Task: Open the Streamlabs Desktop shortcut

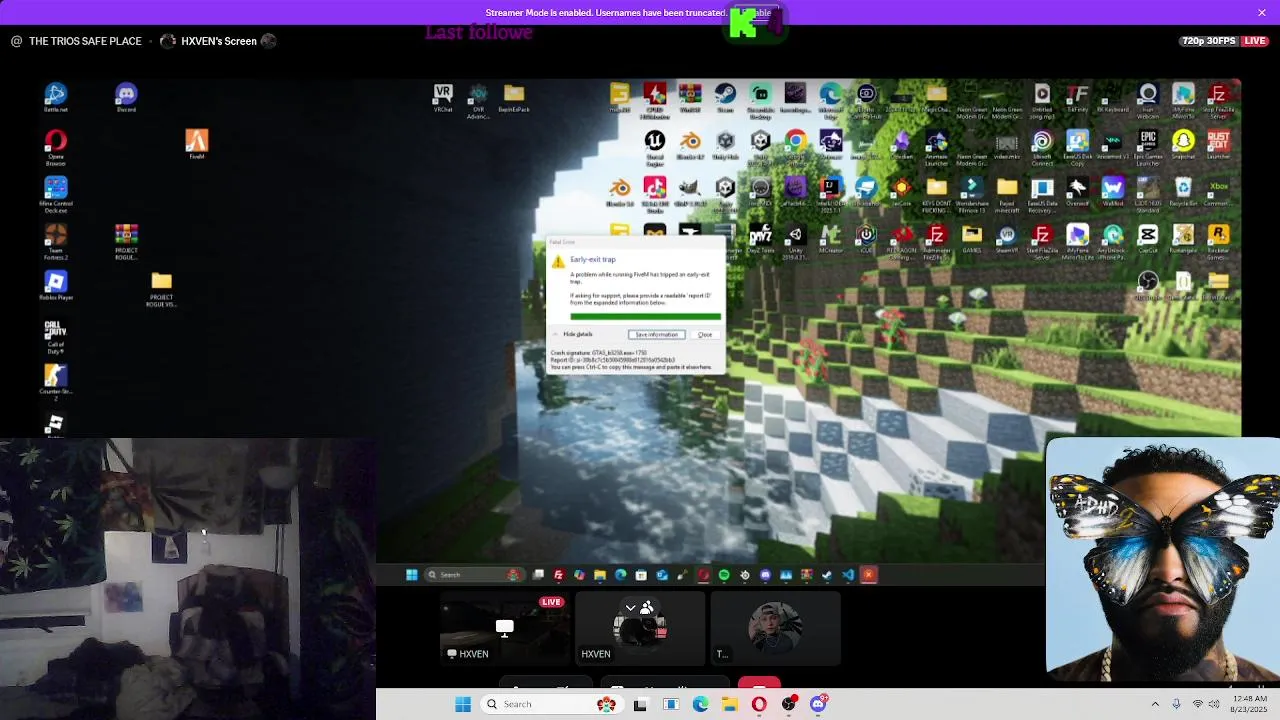Action: click(760, 99)
